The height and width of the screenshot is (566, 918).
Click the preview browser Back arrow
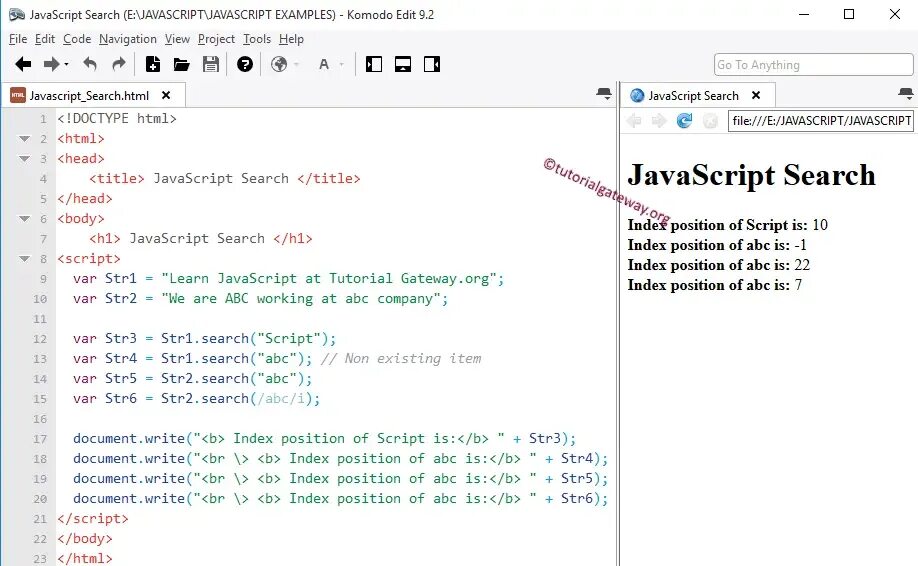(633, 121)
